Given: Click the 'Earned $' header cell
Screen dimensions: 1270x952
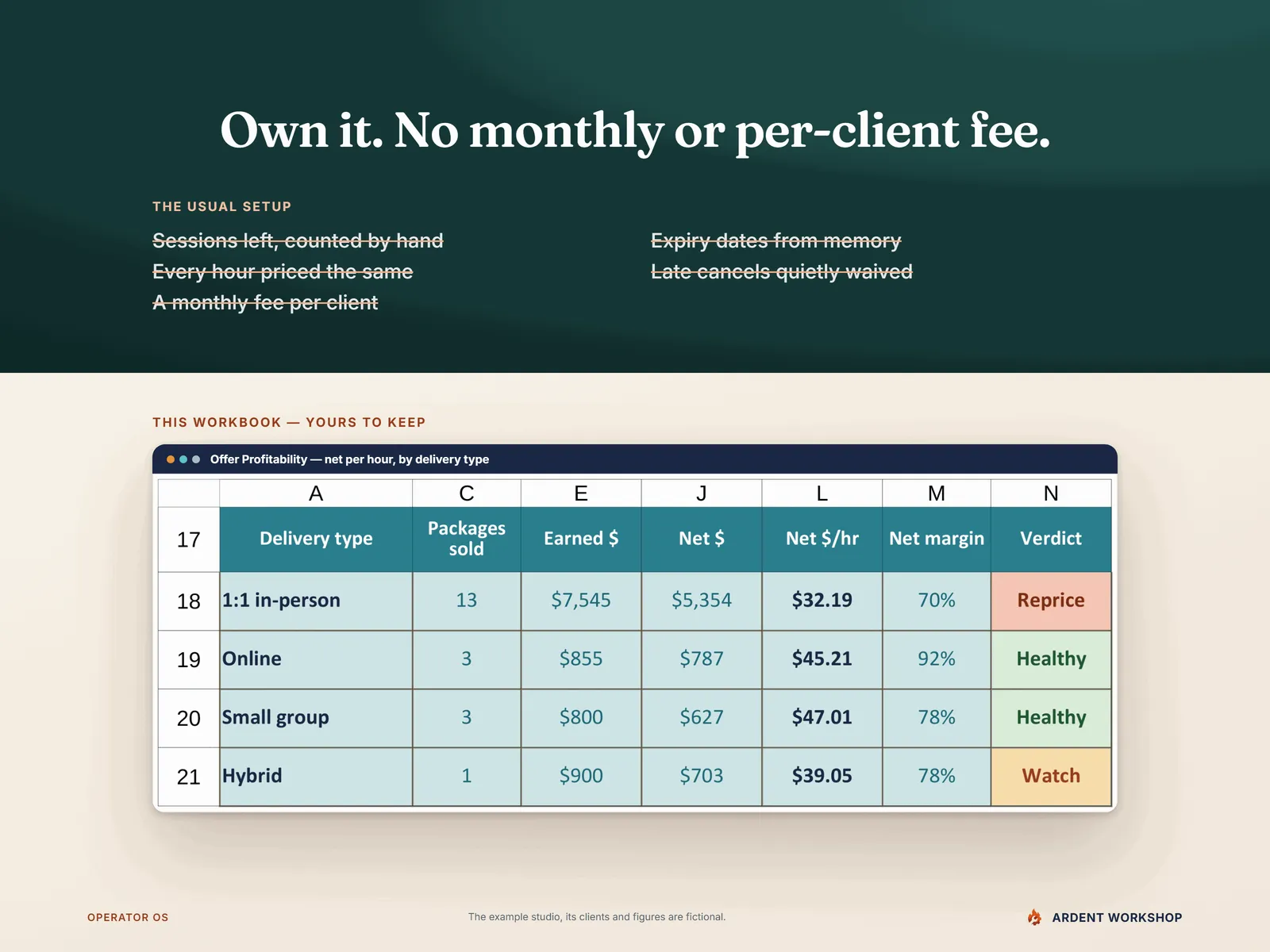Looking at the screenshot, I should coord(581,539).
